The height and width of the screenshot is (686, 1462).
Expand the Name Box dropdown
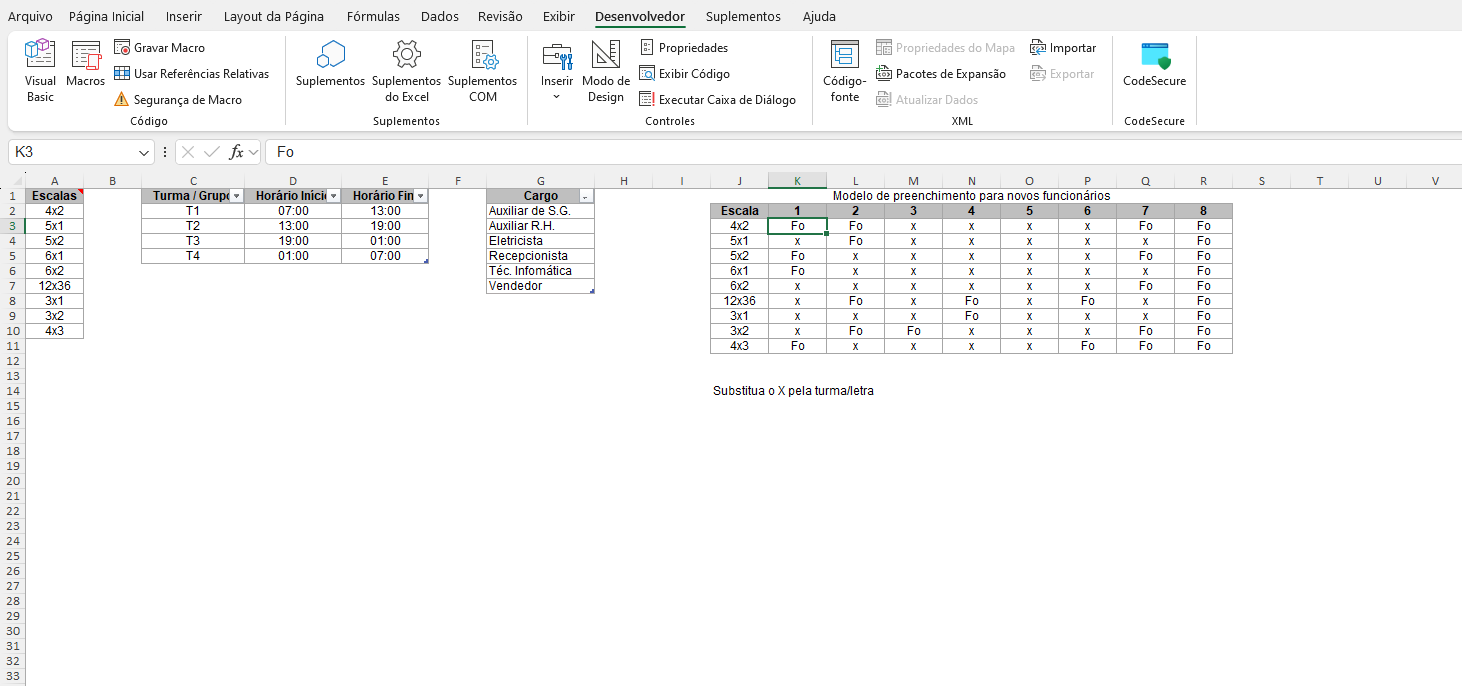tap(145, 152)
